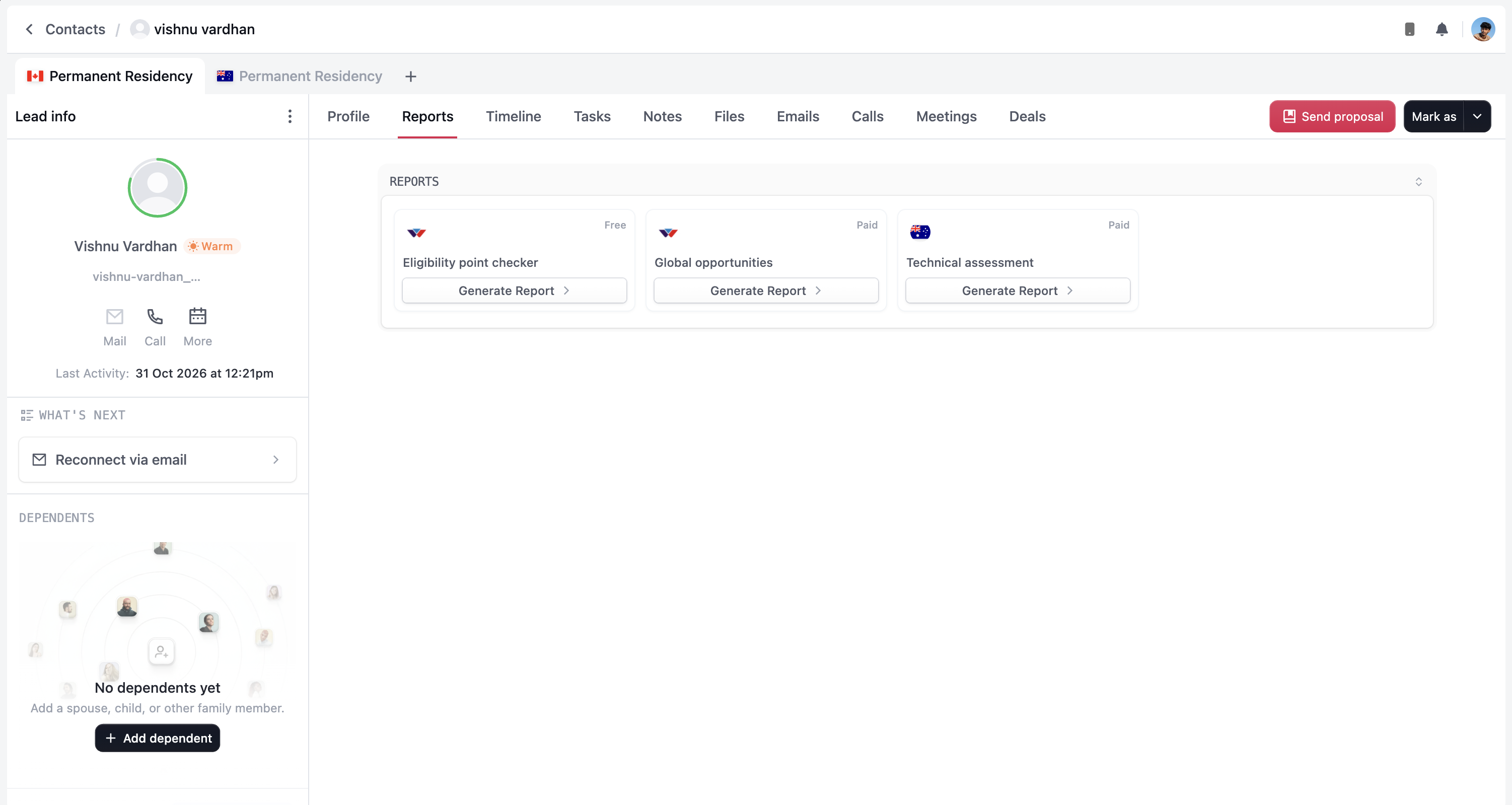This screenshot has height=805, width=1512.
Task: Open the Profile tab
Action: click(348, 116)
